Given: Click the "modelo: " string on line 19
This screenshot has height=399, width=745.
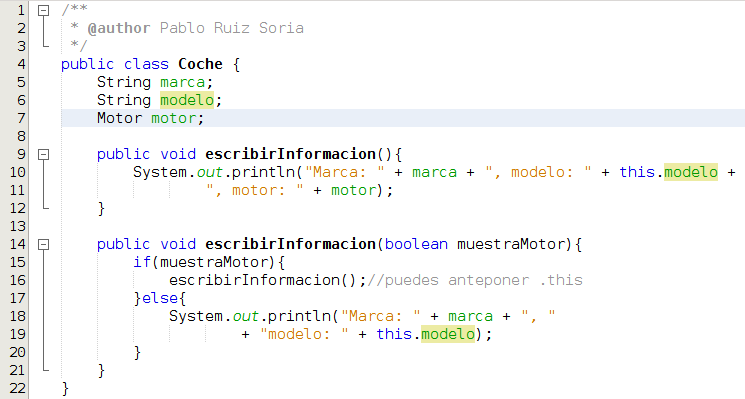Looking at the screenshot, I should coord(304,334).
